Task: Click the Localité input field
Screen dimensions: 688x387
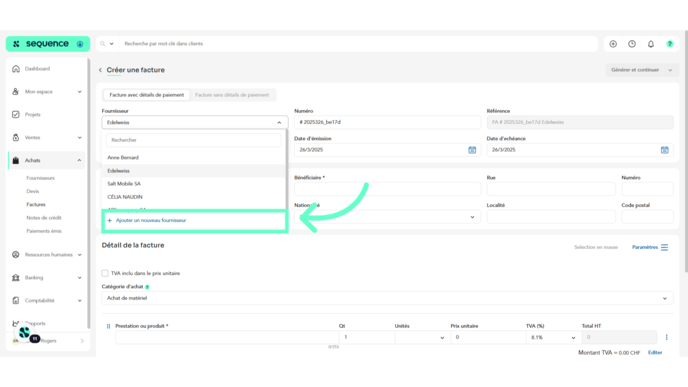Action: point(551,217)
